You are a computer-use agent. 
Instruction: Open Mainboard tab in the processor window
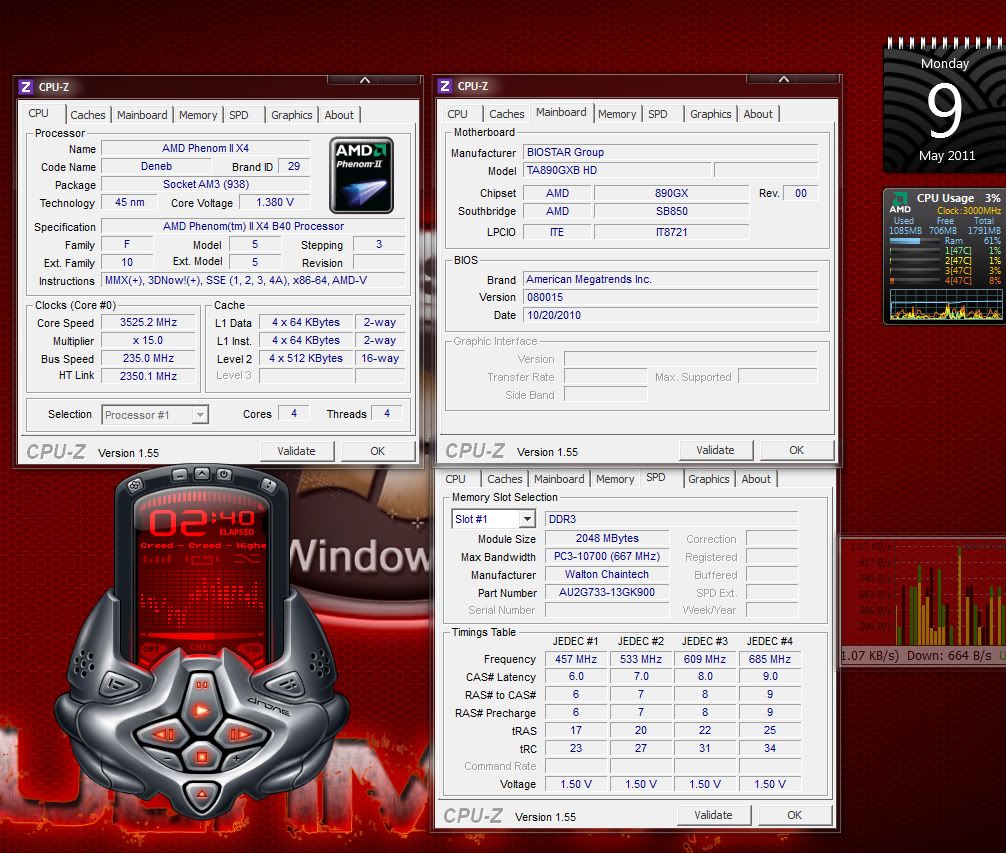142,115
